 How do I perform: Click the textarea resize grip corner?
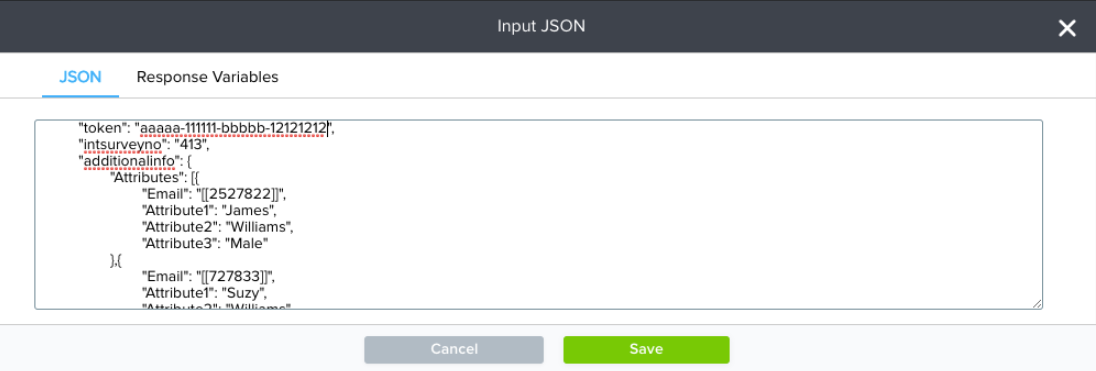click(1037, 303)
